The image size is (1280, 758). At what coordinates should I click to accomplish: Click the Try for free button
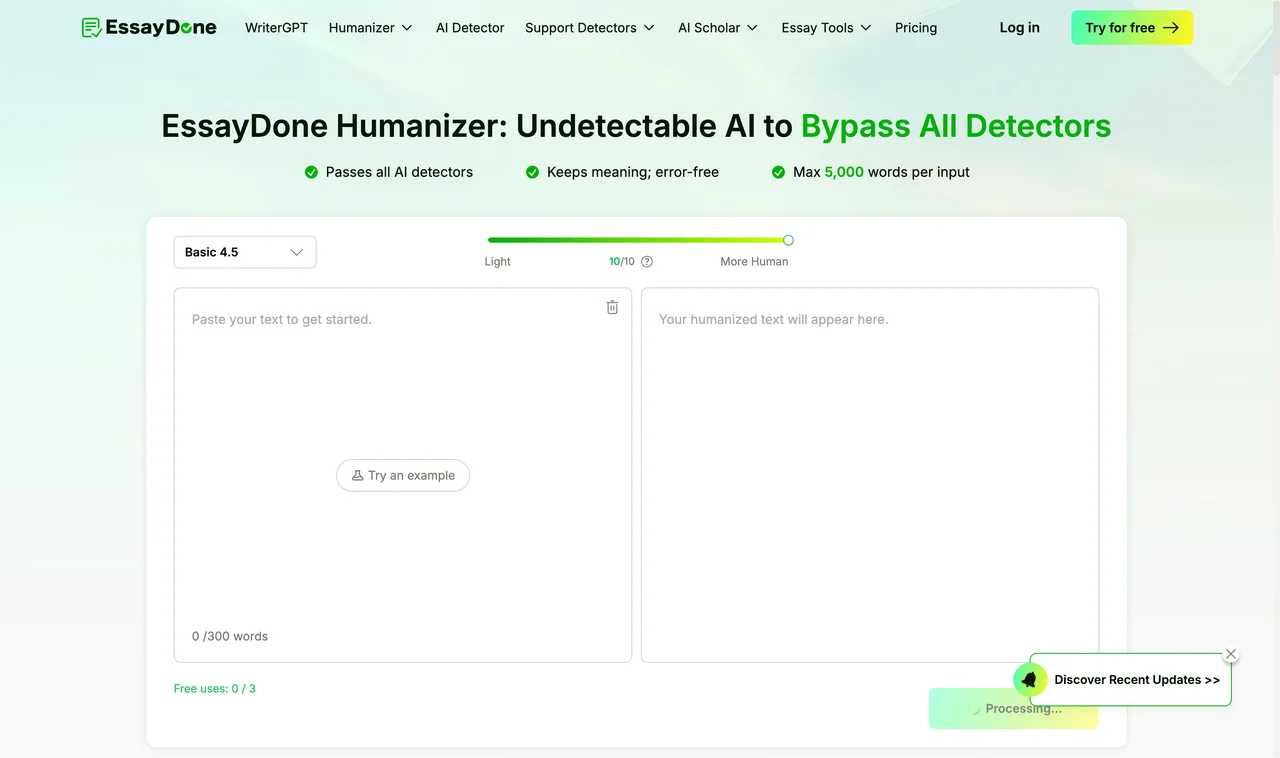point(1132,28)
